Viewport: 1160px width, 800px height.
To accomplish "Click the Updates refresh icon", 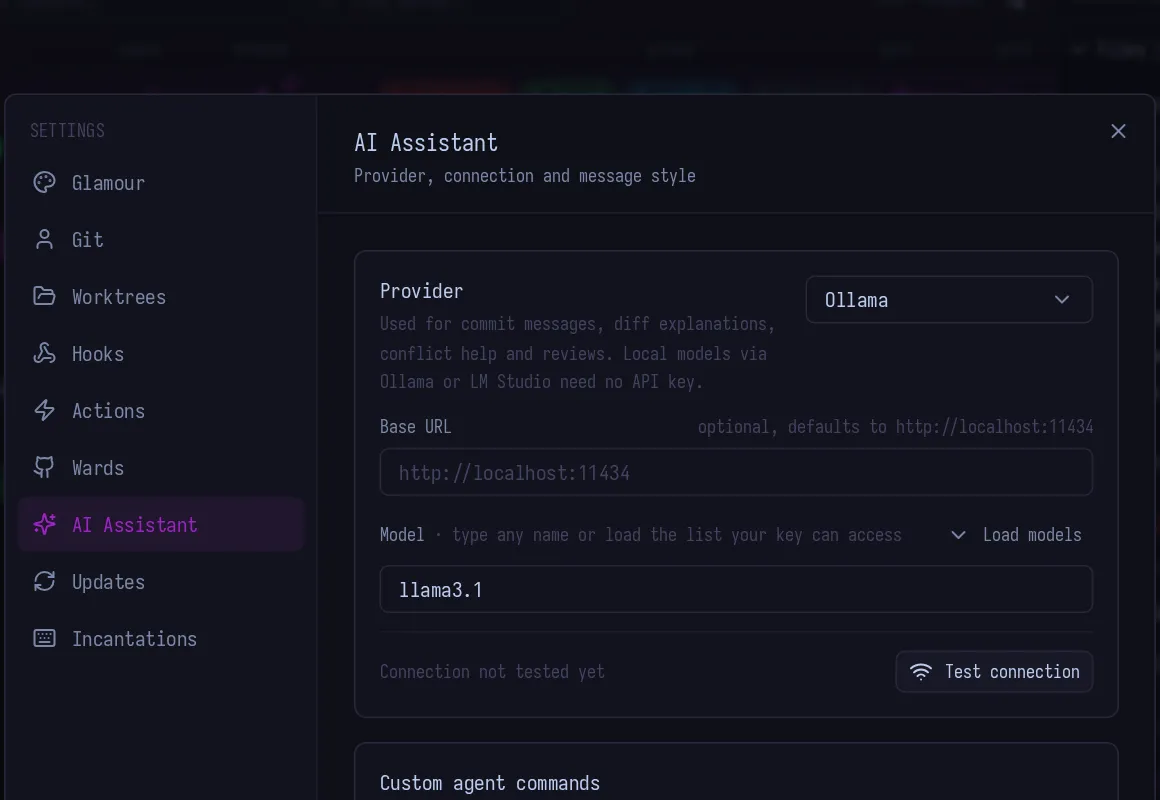I will [44, 581].
